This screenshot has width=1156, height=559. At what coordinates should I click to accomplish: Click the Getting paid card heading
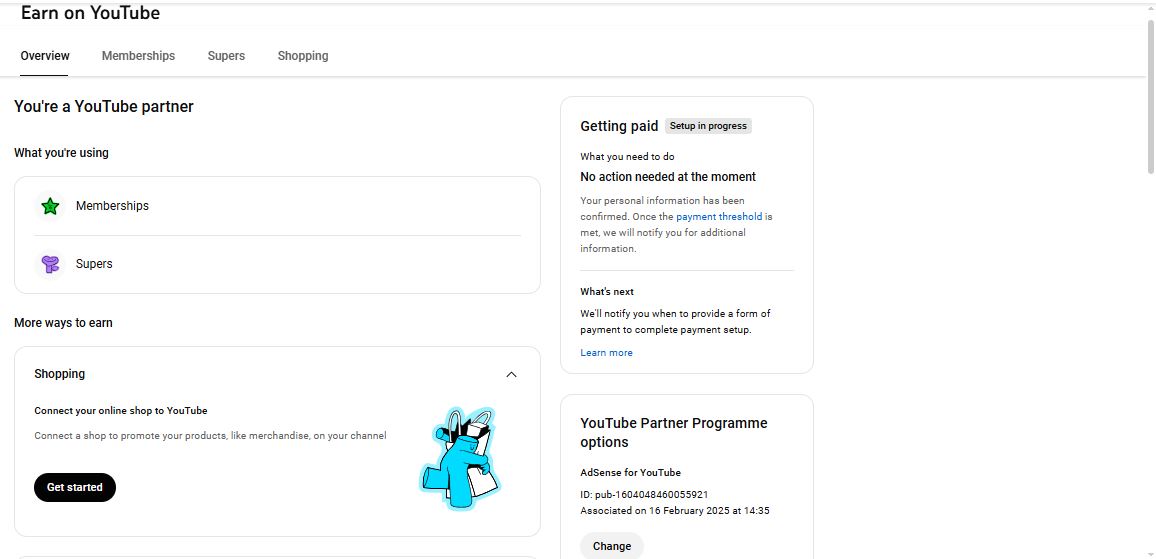[x=619, y=126]
